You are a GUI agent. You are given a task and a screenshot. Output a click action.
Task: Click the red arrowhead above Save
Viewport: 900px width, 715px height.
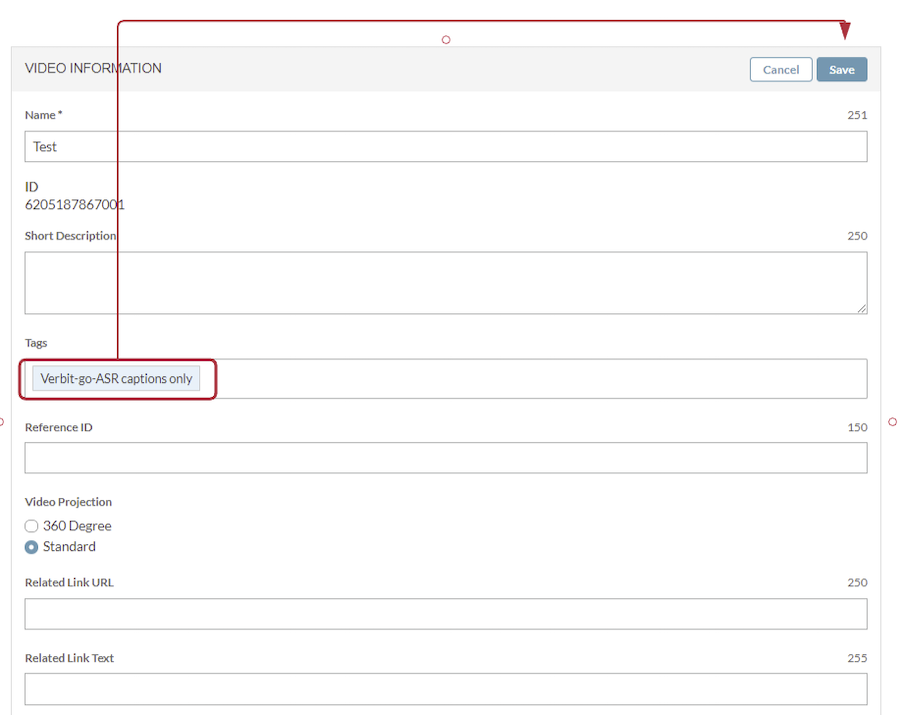click(845, 31)
